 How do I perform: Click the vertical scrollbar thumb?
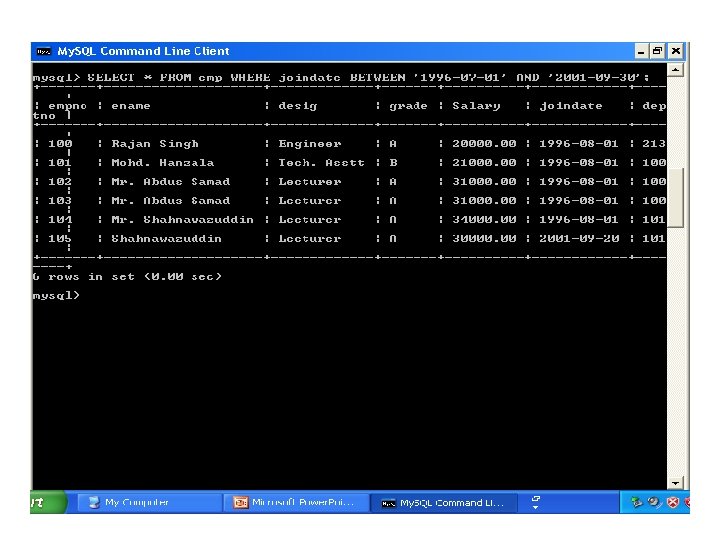pyautogui.click(x=675, y=198)
